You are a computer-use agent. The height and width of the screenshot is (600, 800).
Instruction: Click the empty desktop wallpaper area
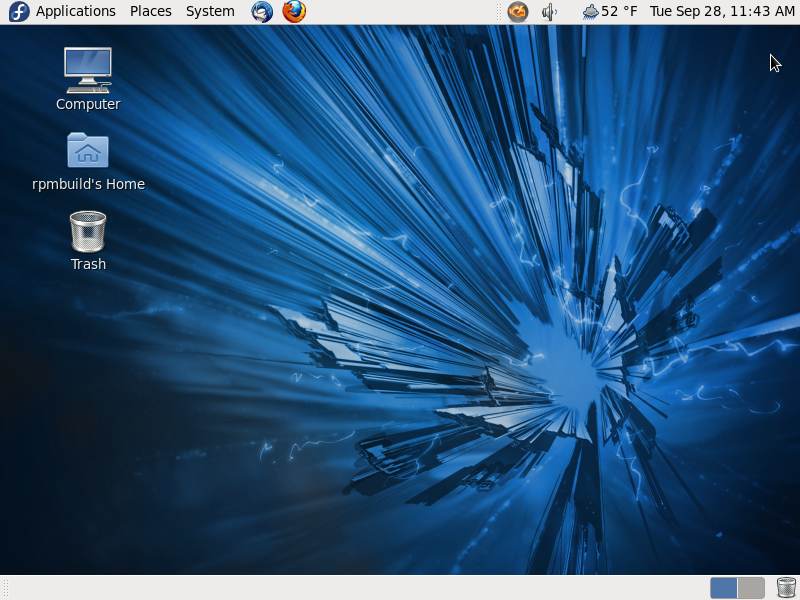400,400
